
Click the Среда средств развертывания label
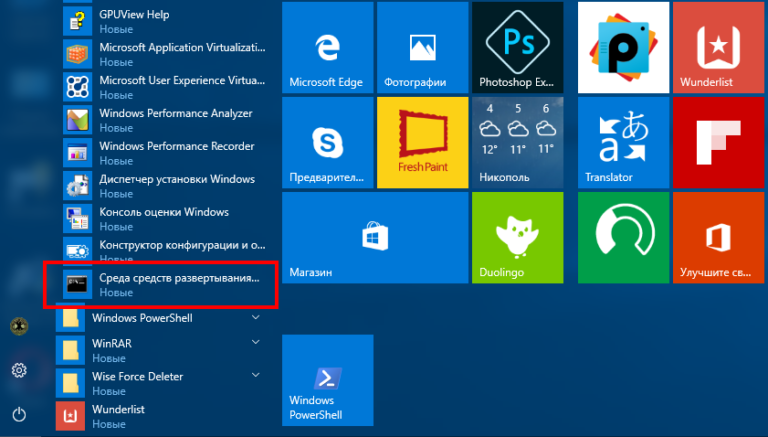(179, 278)
